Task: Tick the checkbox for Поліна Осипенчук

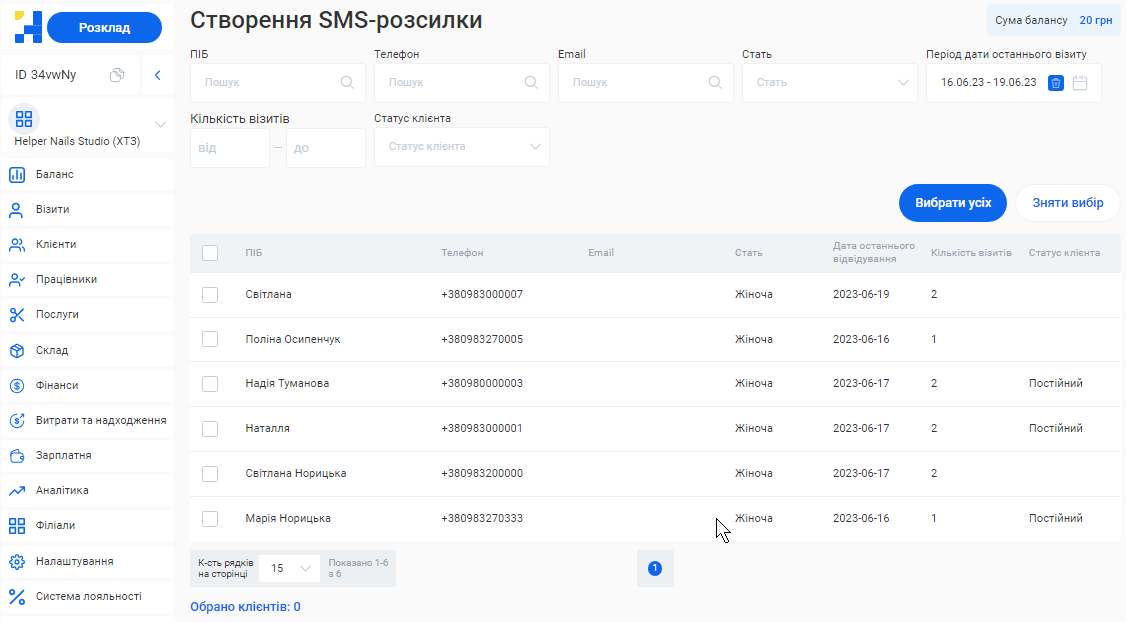Action: pos(210,339)
